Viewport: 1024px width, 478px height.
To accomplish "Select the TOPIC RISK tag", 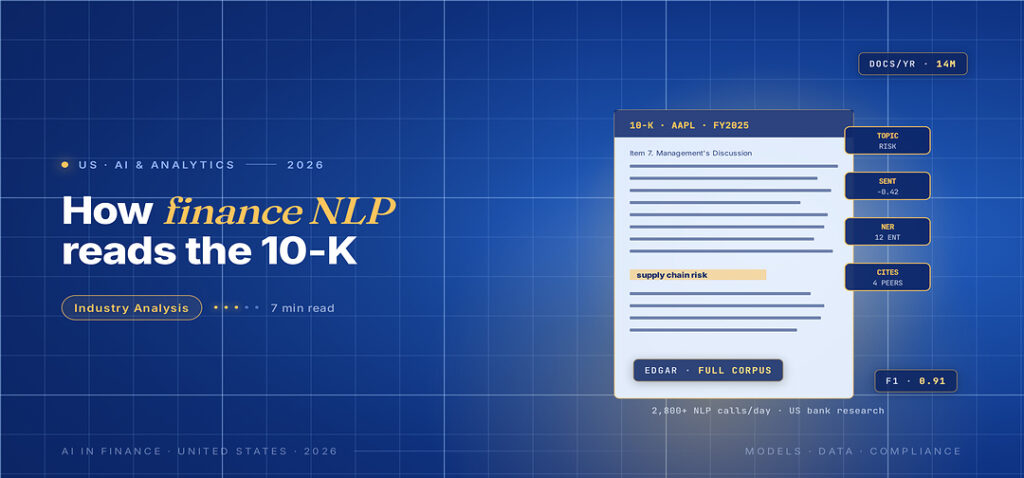I will pos(888,140).
